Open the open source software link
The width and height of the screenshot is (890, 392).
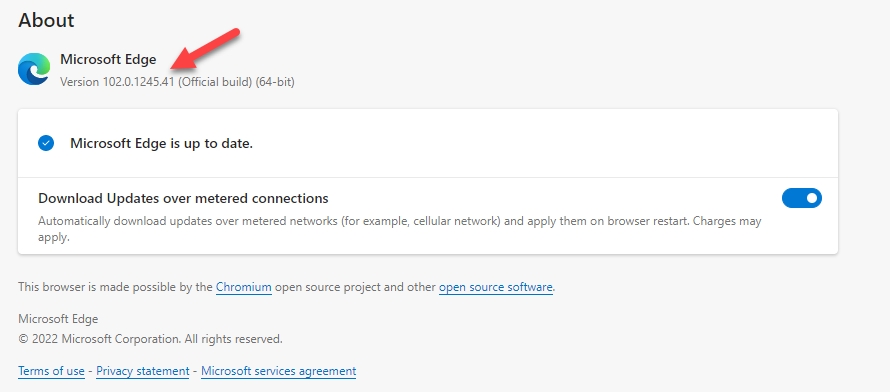click(x=496, y=287)
